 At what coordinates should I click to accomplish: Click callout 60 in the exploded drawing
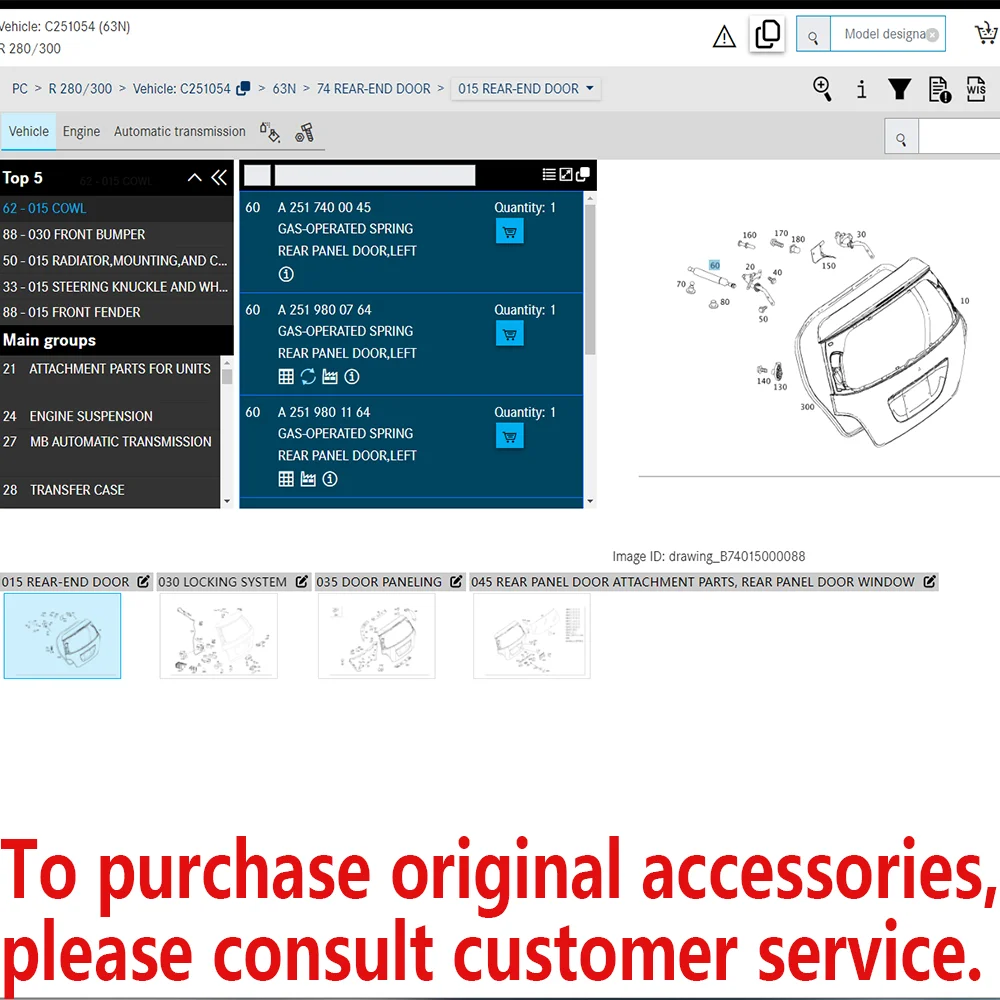(x=714, y=265)
